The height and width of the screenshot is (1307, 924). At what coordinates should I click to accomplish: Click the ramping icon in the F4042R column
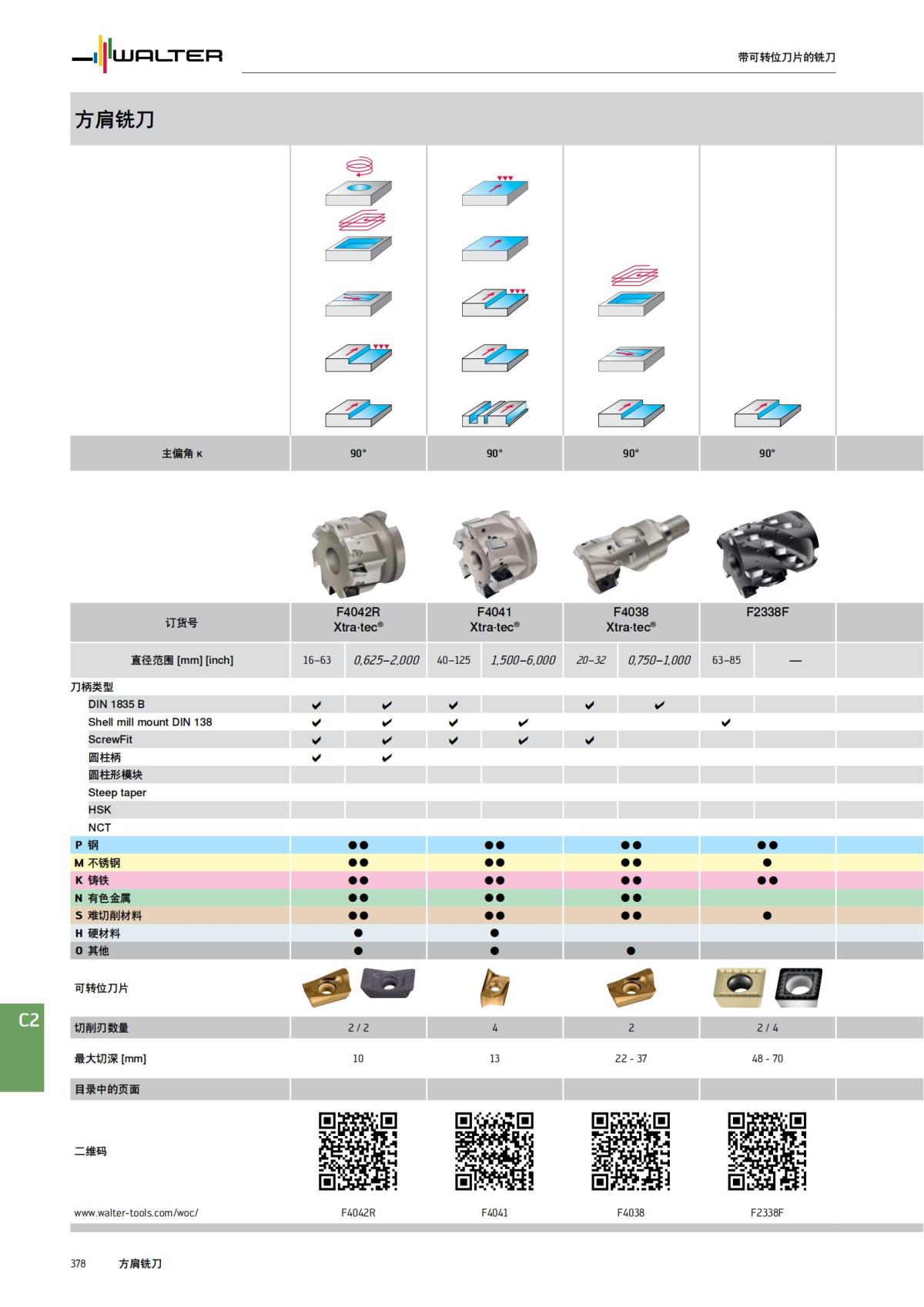[x=358, y=303]
